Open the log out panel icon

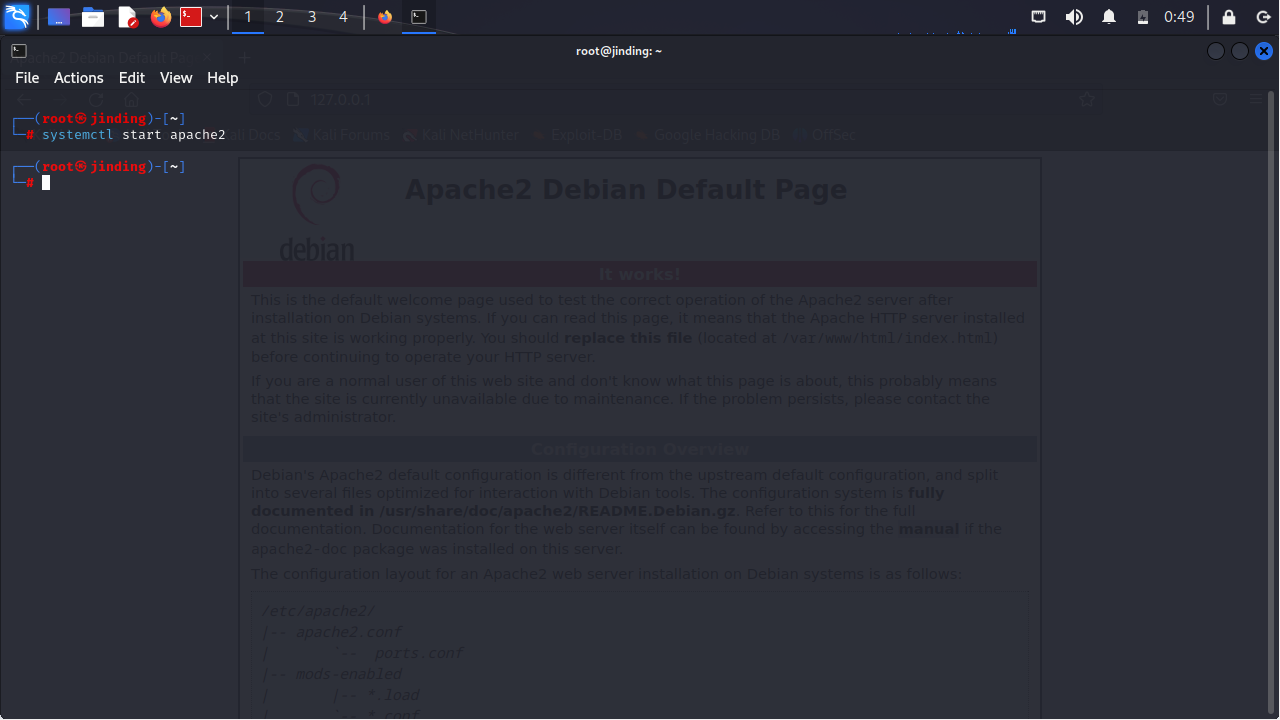tap(1262, 17)
